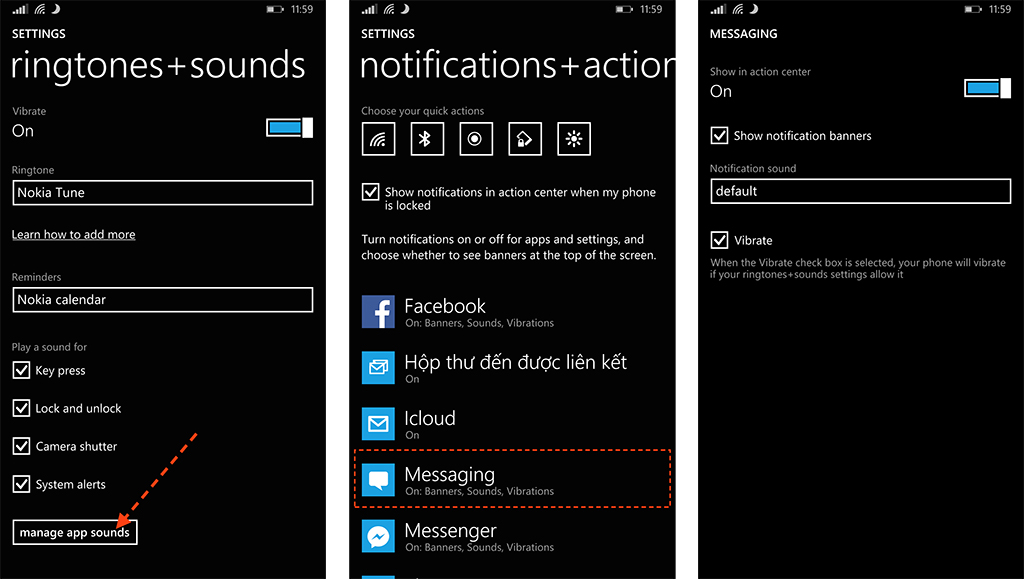Screen dimensions: 1024x579
Task: Open the Learn how to add more link
Action: (x=73, y=235)
